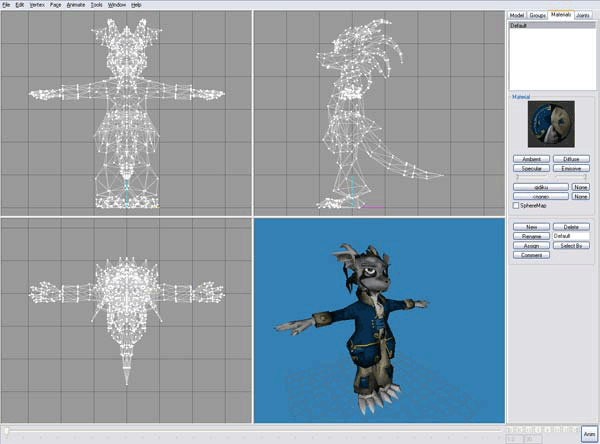Click None beside the <none> alpha map
This screenshot has height=444, width=600.
[x=580, y=196]
